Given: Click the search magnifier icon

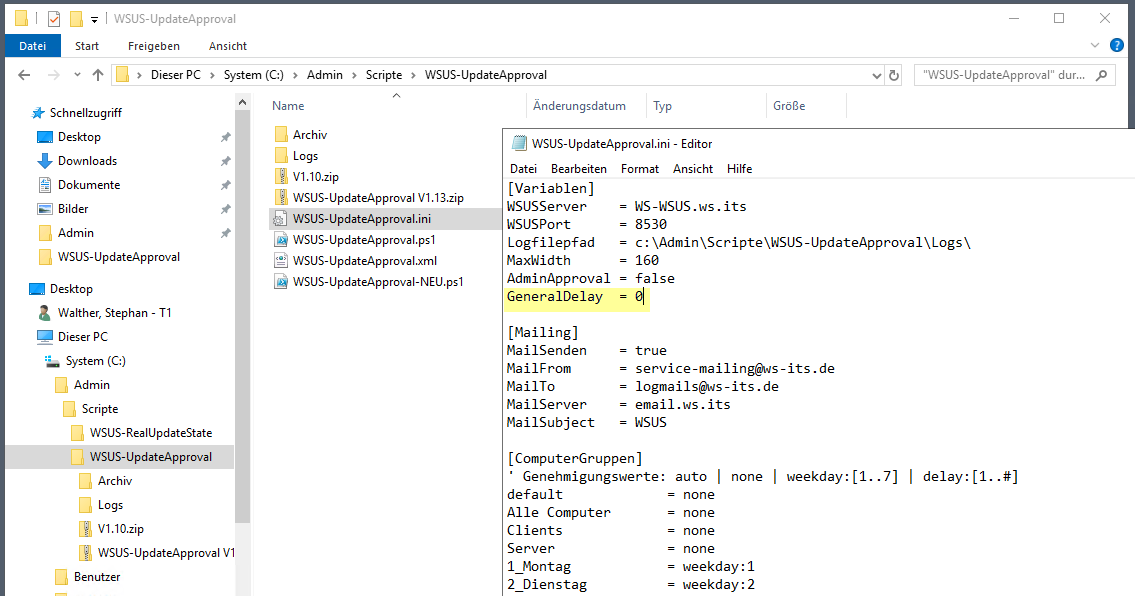Looking at the screenshot, I should tap(1102, 75).
